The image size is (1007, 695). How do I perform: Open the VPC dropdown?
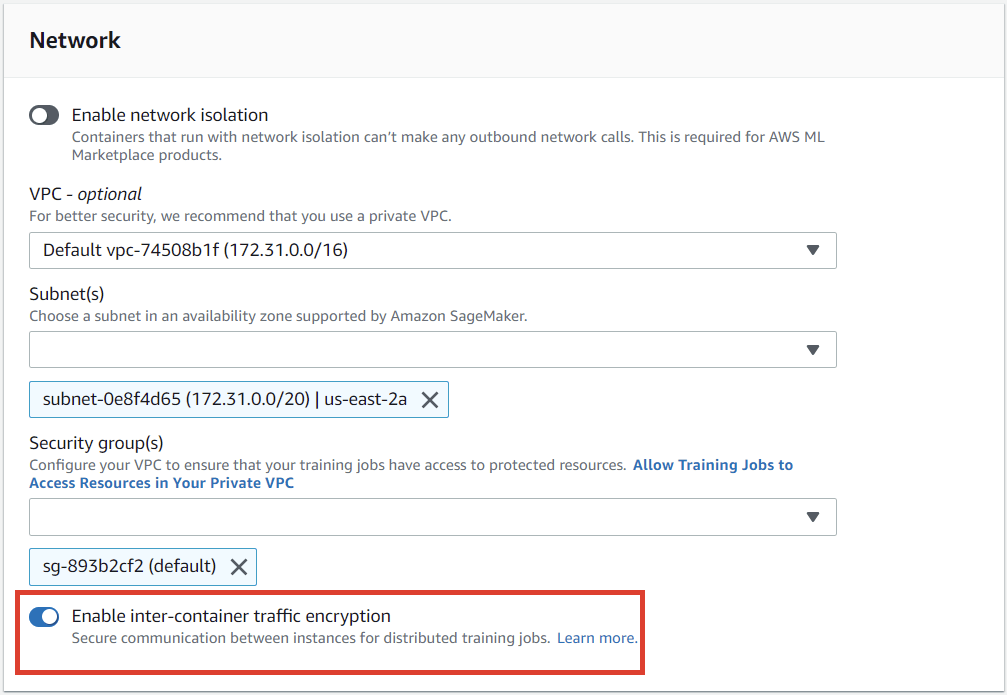(433, 251)
